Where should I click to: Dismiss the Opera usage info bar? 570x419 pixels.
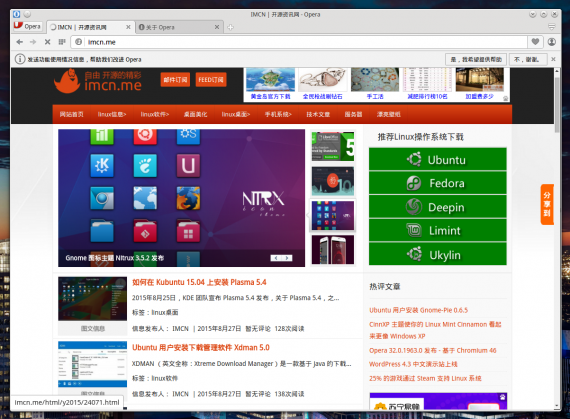pyautogui.click(x=553, y=59)
